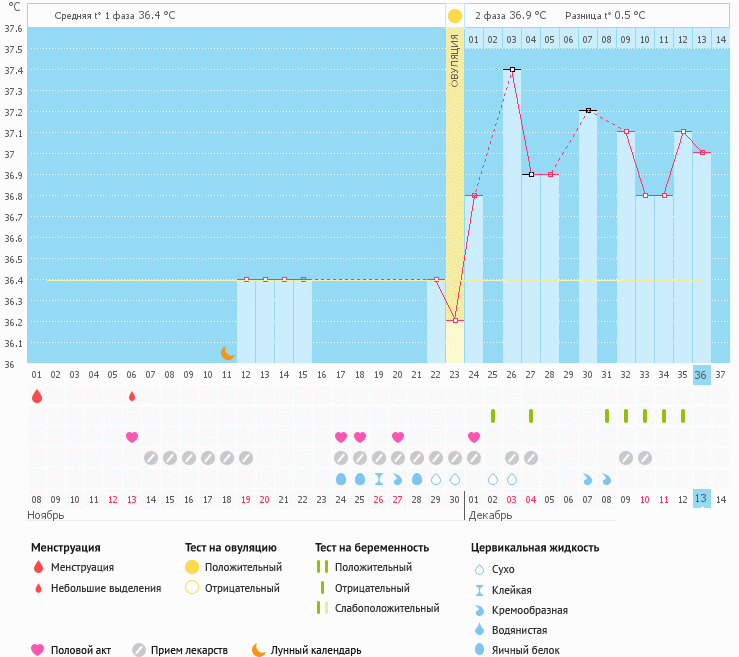Select the 36.9 temperature point on day 27

coord(531,174)
